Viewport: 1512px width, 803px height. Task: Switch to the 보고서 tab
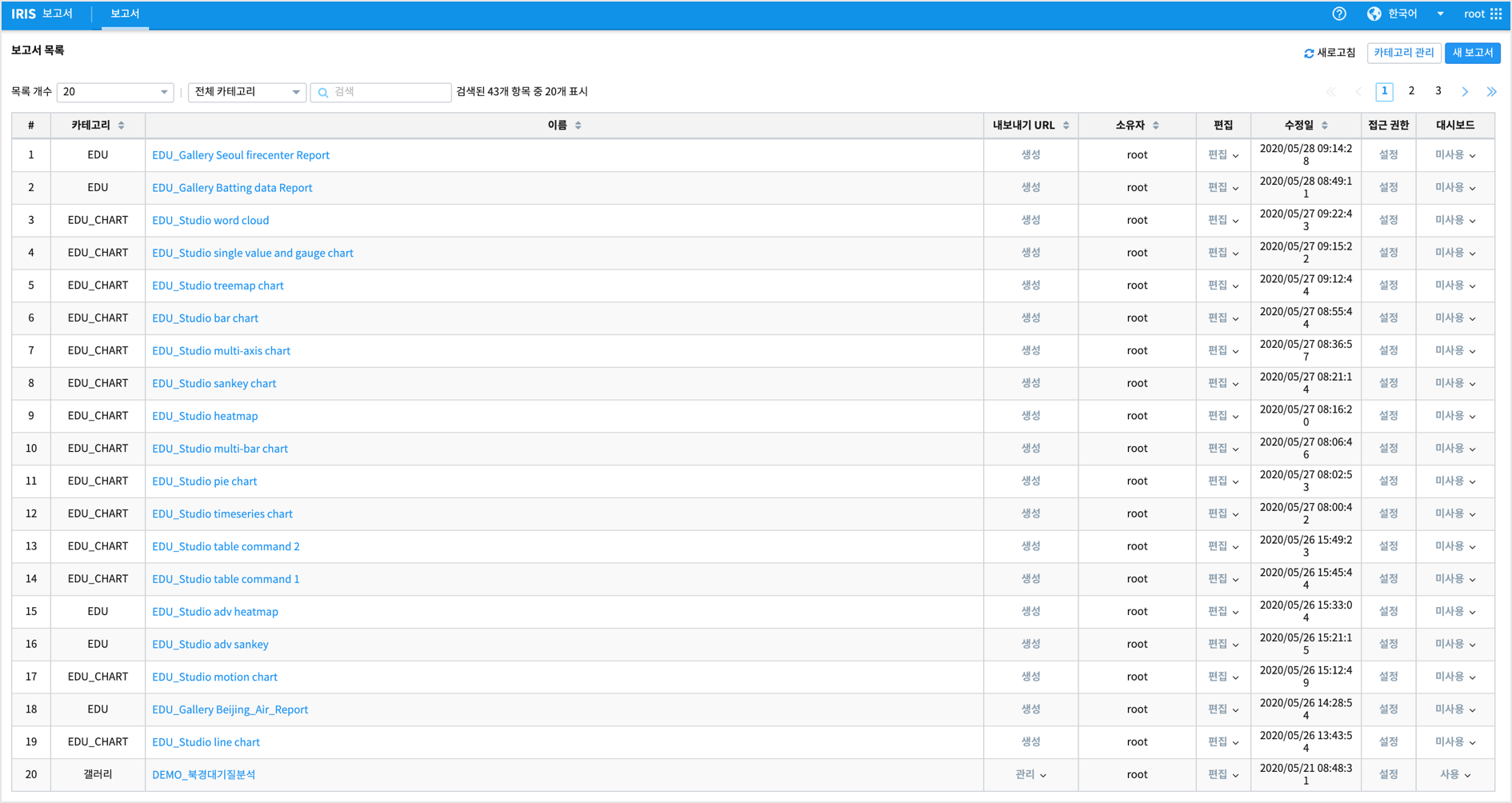125,14
